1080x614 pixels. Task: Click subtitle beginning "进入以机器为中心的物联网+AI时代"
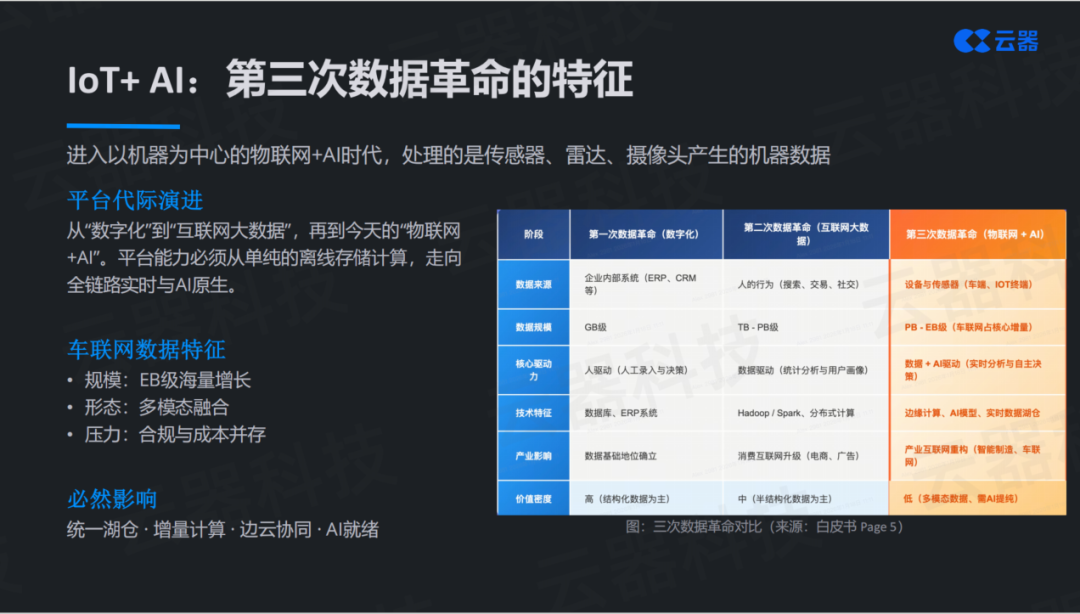tap(448, 155)
